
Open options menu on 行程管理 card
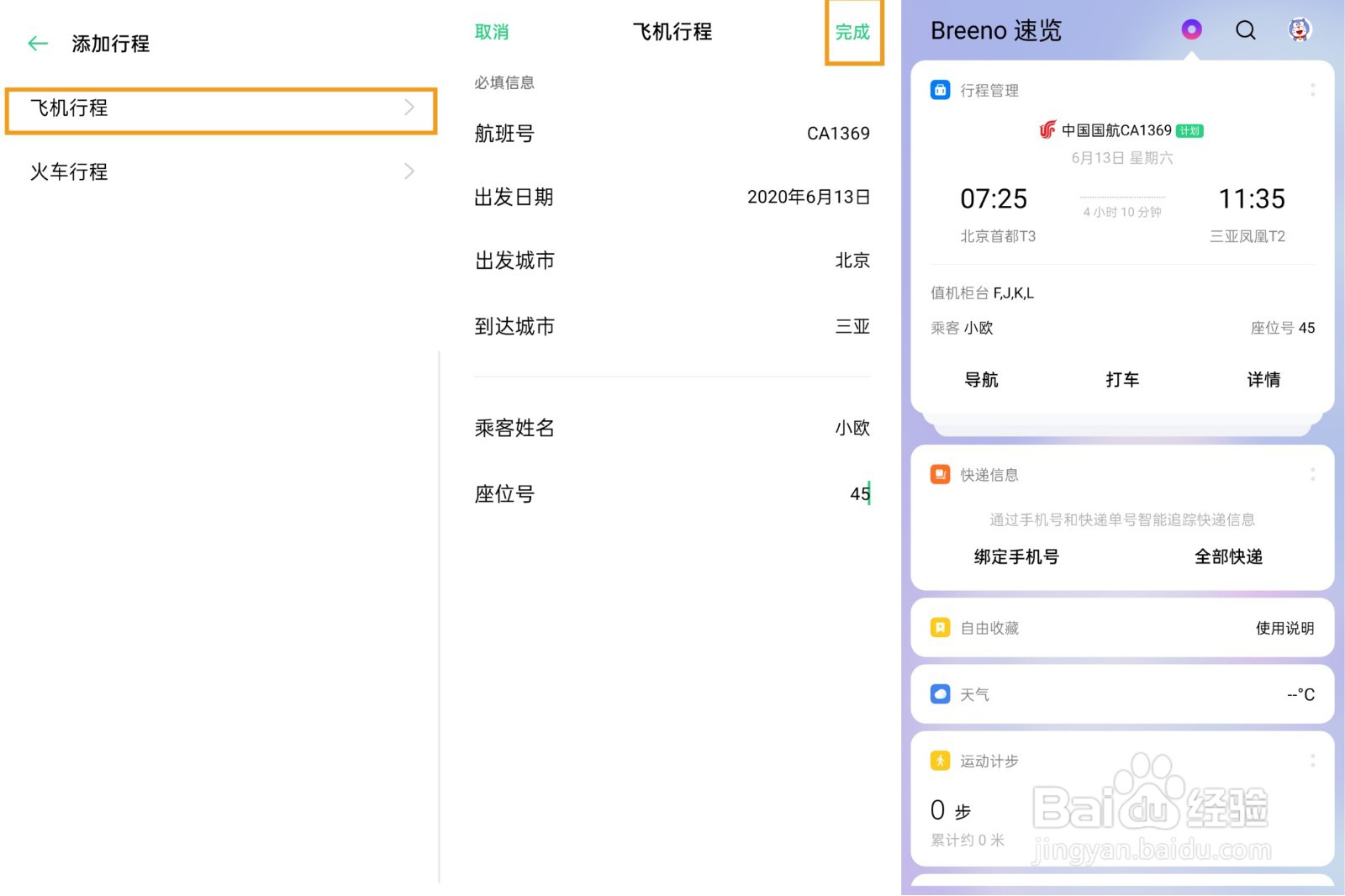coord(1312,89)
